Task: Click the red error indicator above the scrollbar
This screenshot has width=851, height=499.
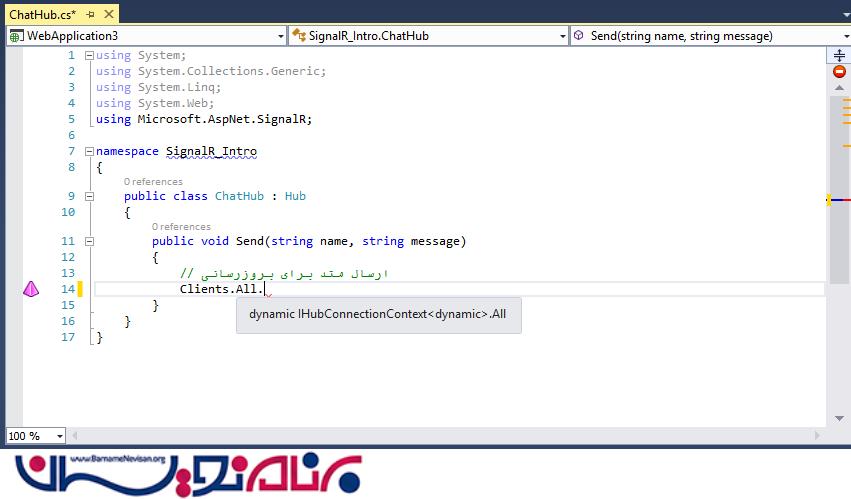Action: [x=839, y=71]
